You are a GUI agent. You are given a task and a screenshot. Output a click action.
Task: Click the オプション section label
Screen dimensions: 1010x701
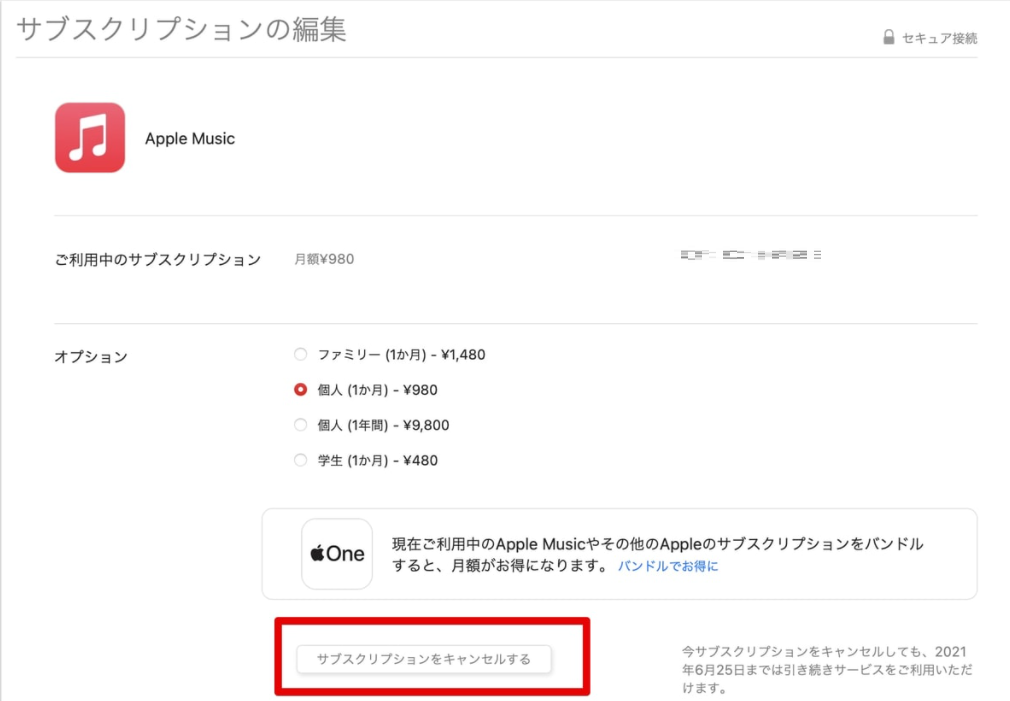pos(91,356)
